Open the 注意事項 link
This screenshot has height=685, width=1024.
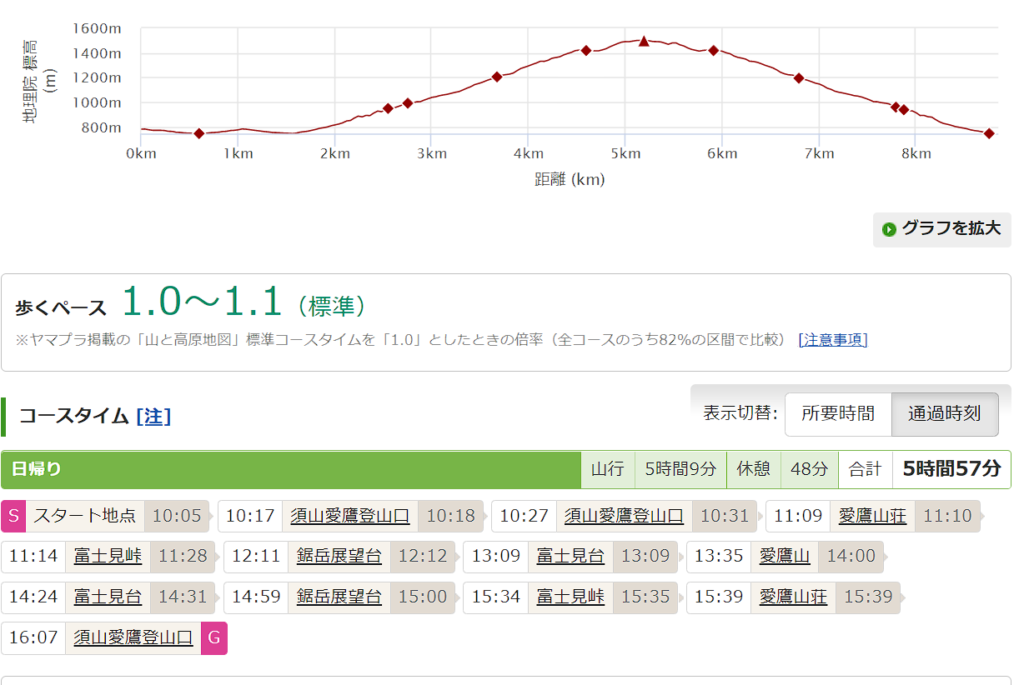pyautogui.click(x=833, y=340)
